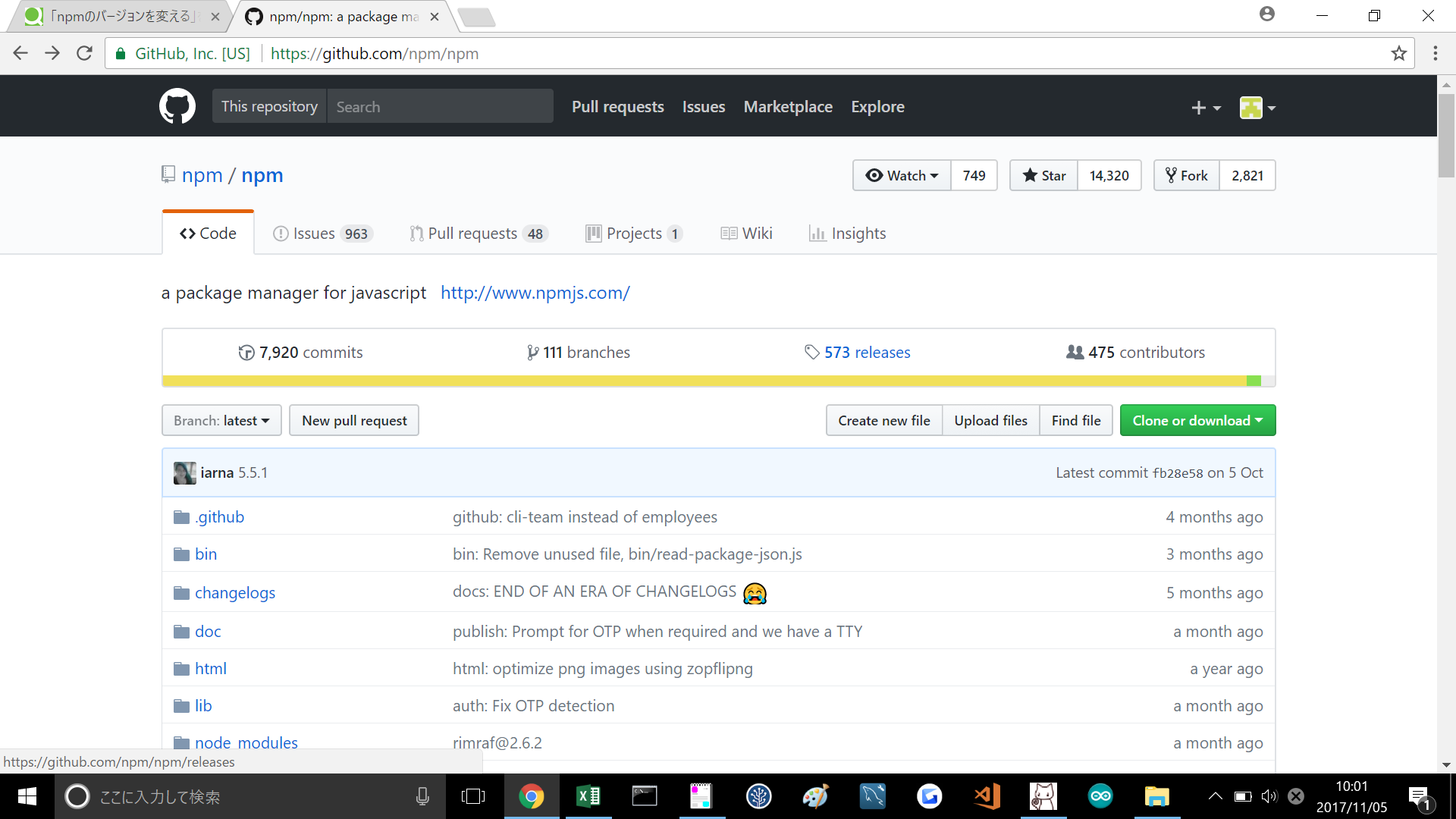Click in the repository search field
Image resolution: width=1456 pixels, height=819 pixels.
pyautogui.click(x=441, y=106)
